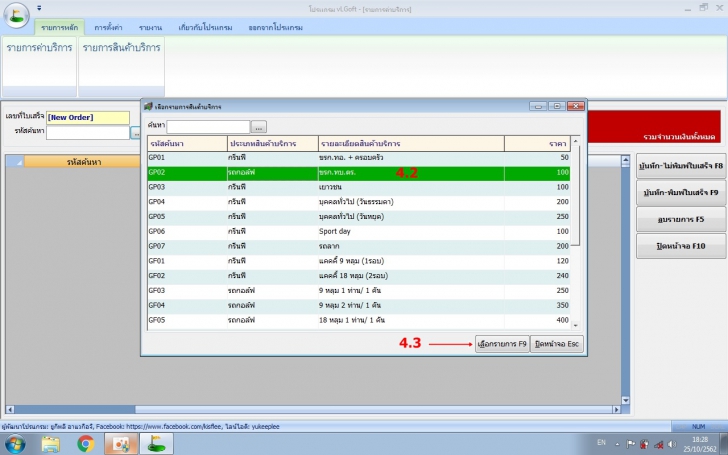
Task: Select row GF04
Action: coord(358,306)
